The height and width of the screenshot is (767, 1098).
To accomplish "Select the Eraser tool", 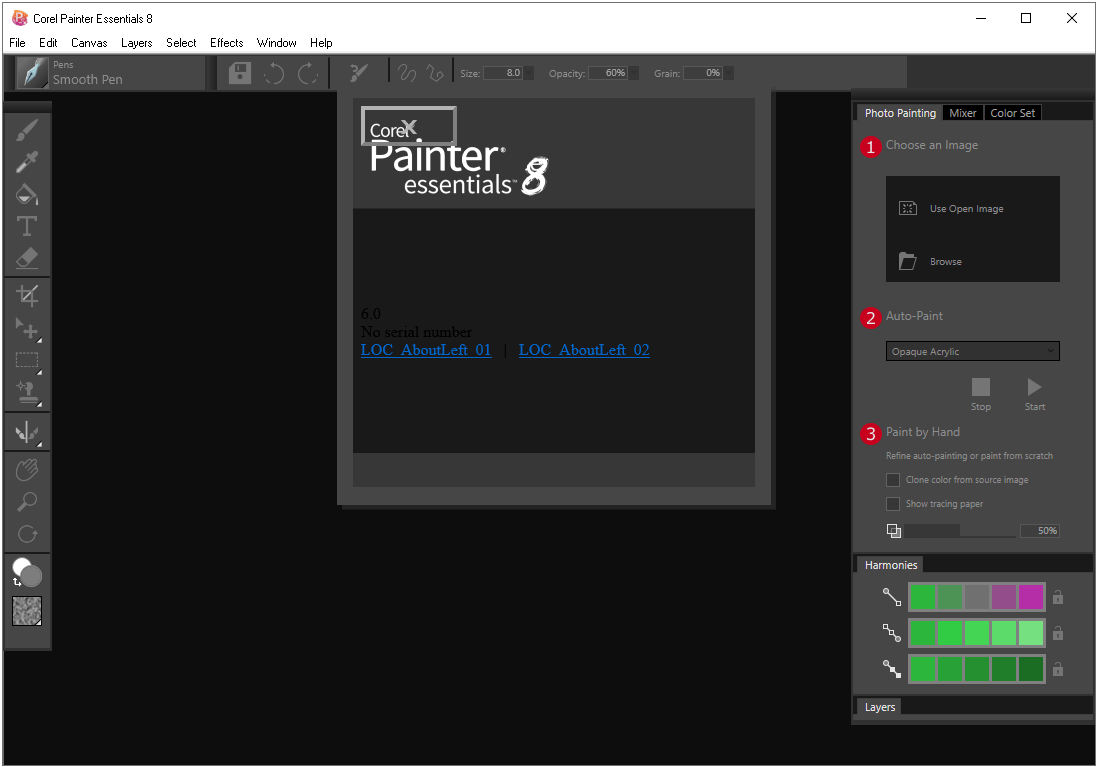I will [27, 258].
